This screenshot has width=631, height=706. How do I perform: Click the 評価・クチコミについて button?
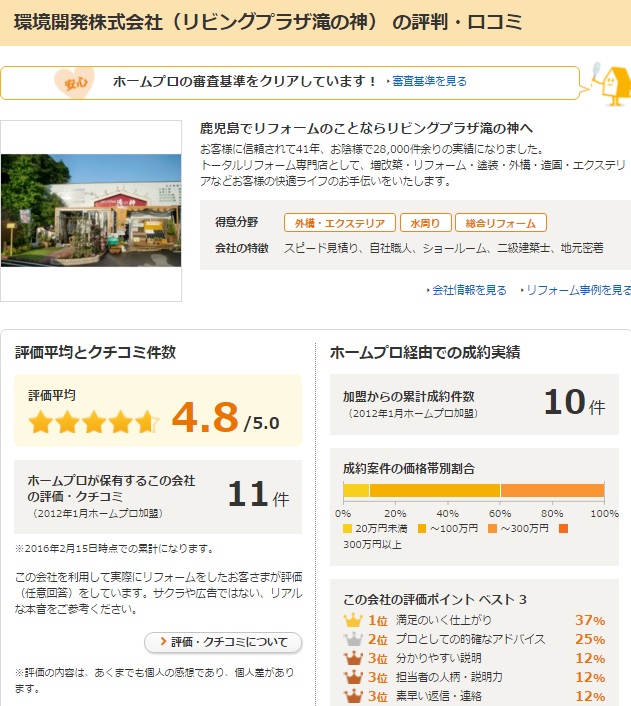click(223, 642)
